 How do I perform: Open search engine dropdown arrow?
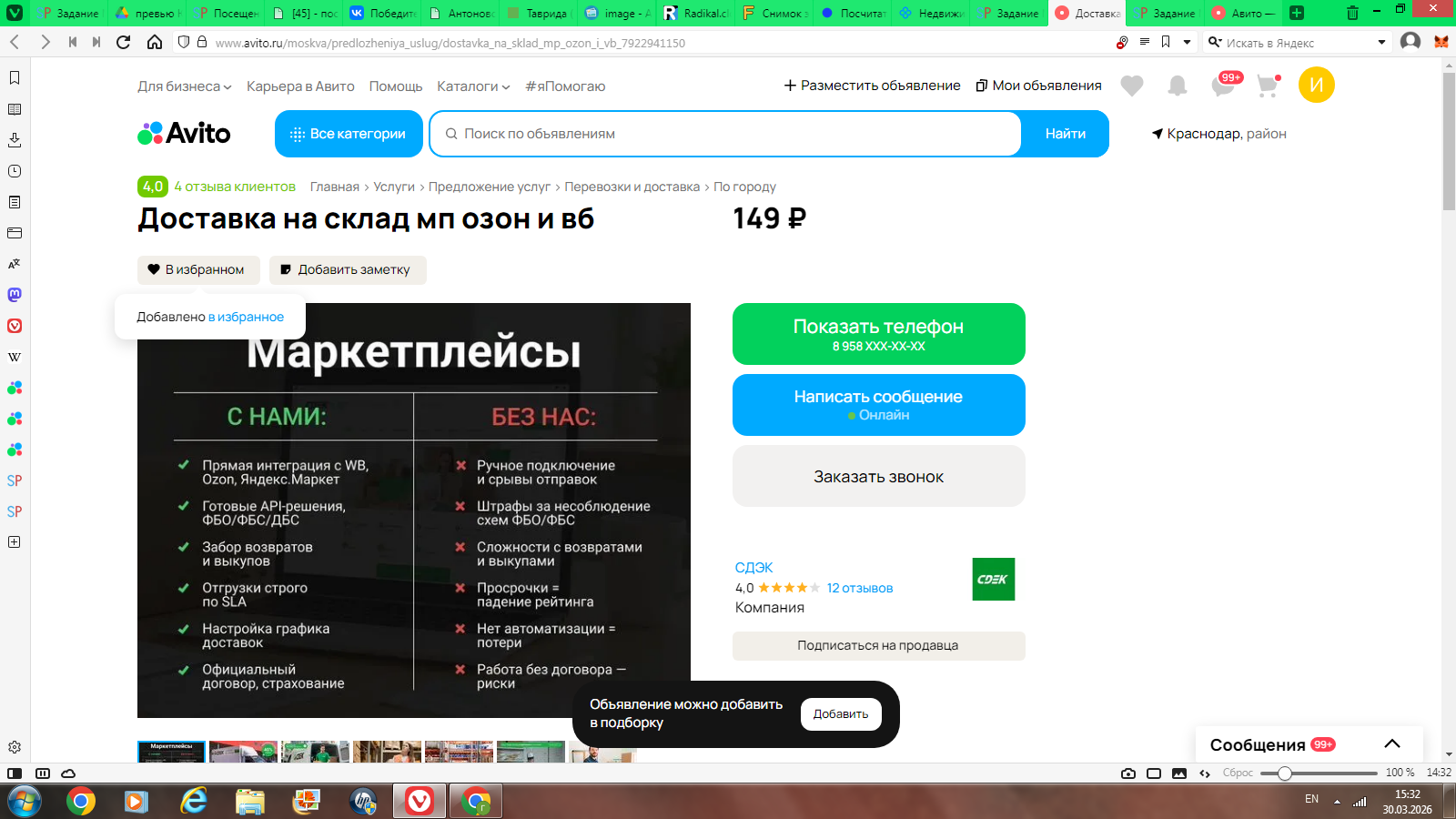coord(1381,42)
